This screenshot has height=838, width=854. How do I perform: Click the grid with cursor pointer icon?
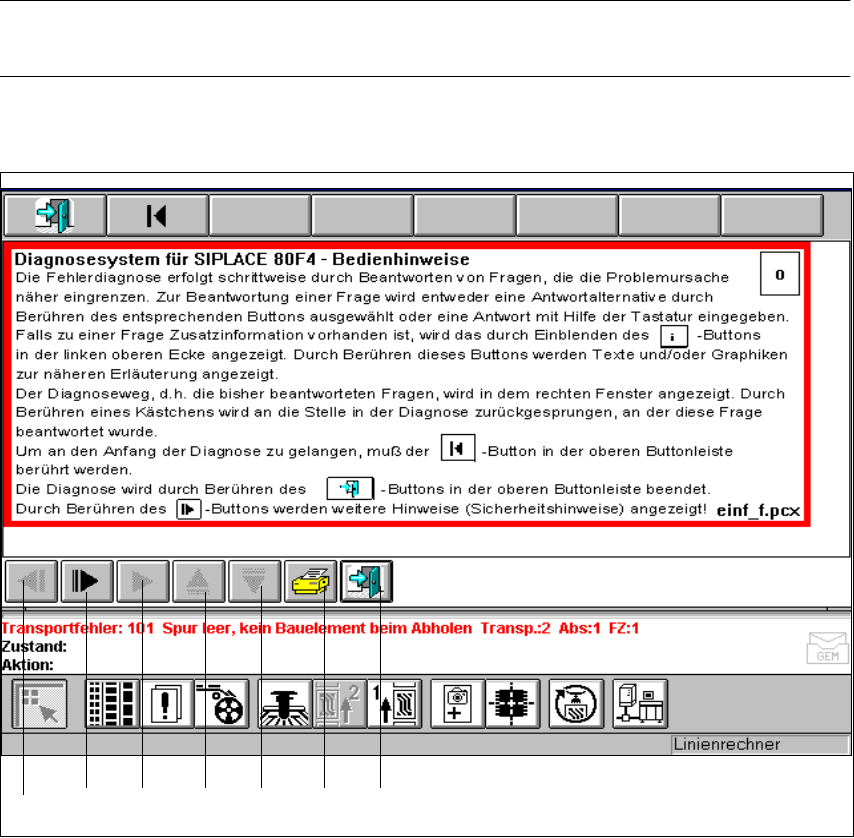pos(40,704)
